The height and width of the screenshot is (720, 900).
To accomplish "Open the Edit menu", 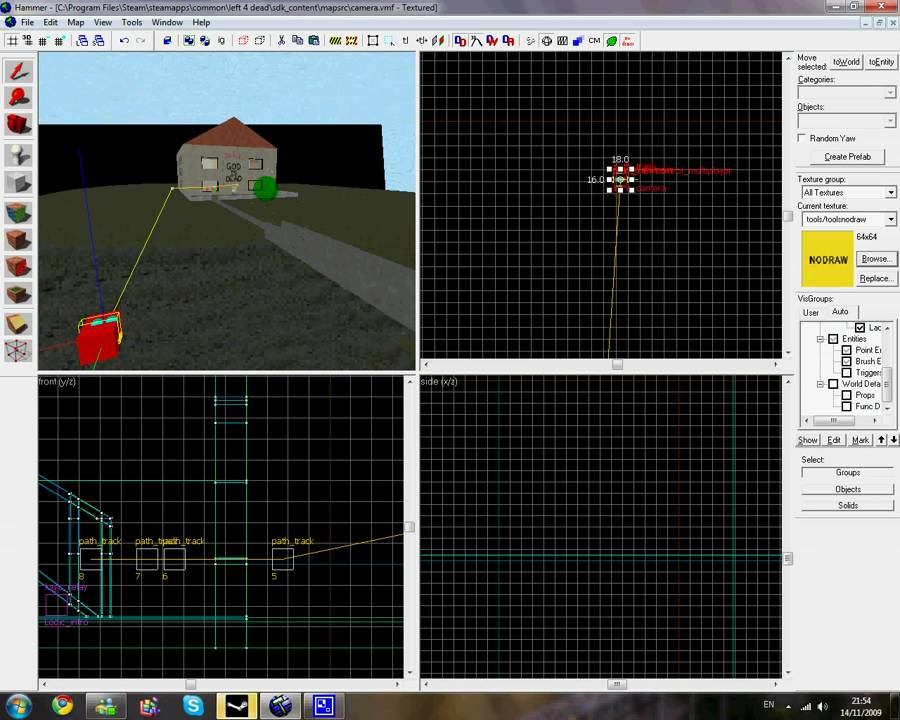I will point(51,22).
